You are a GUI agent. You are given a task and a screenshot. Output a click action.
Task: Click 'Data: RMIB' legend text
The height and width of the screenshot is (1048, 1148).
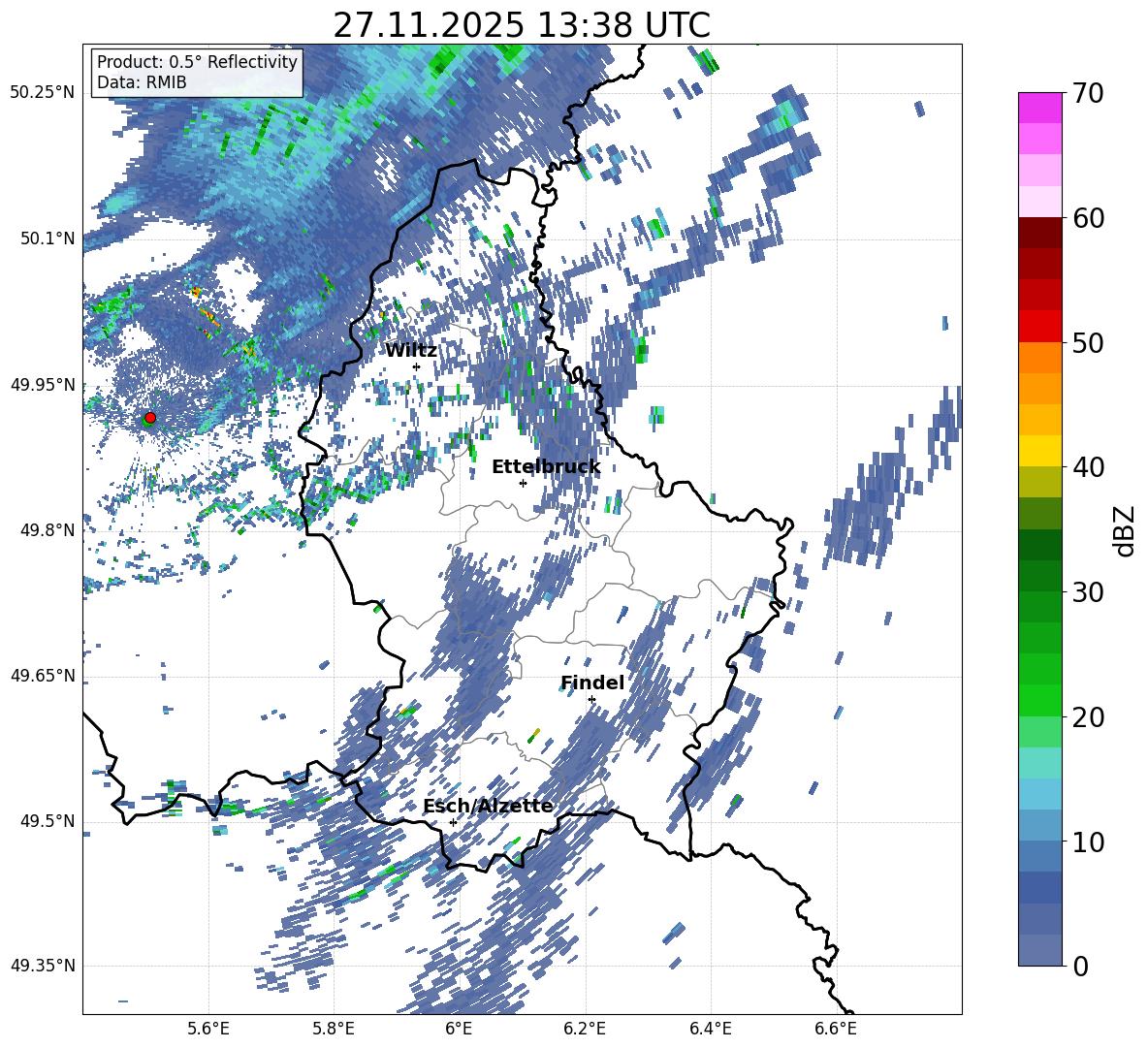point(142,82)
